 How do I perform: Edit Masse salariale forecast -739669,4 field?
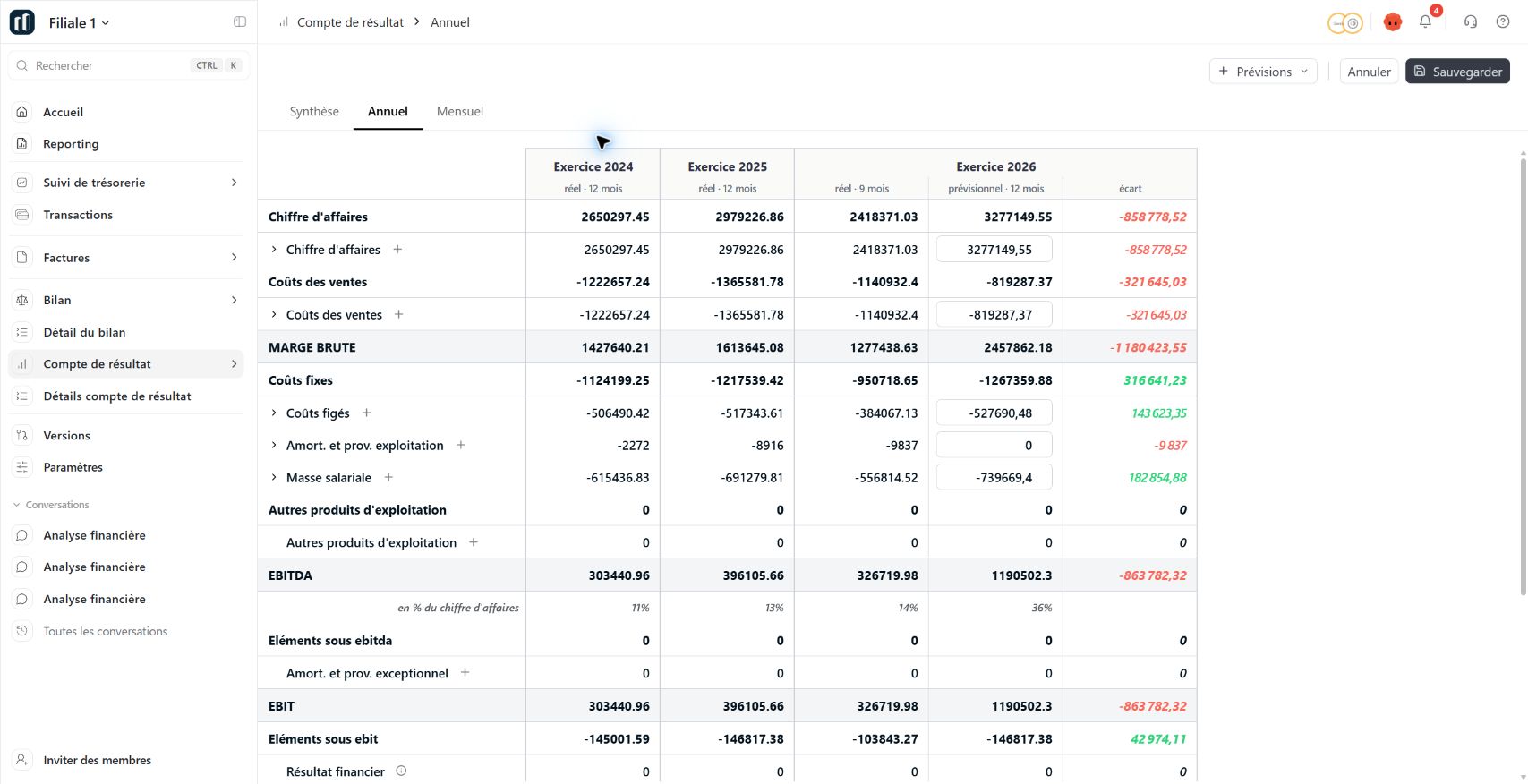[x=994, y=478]
